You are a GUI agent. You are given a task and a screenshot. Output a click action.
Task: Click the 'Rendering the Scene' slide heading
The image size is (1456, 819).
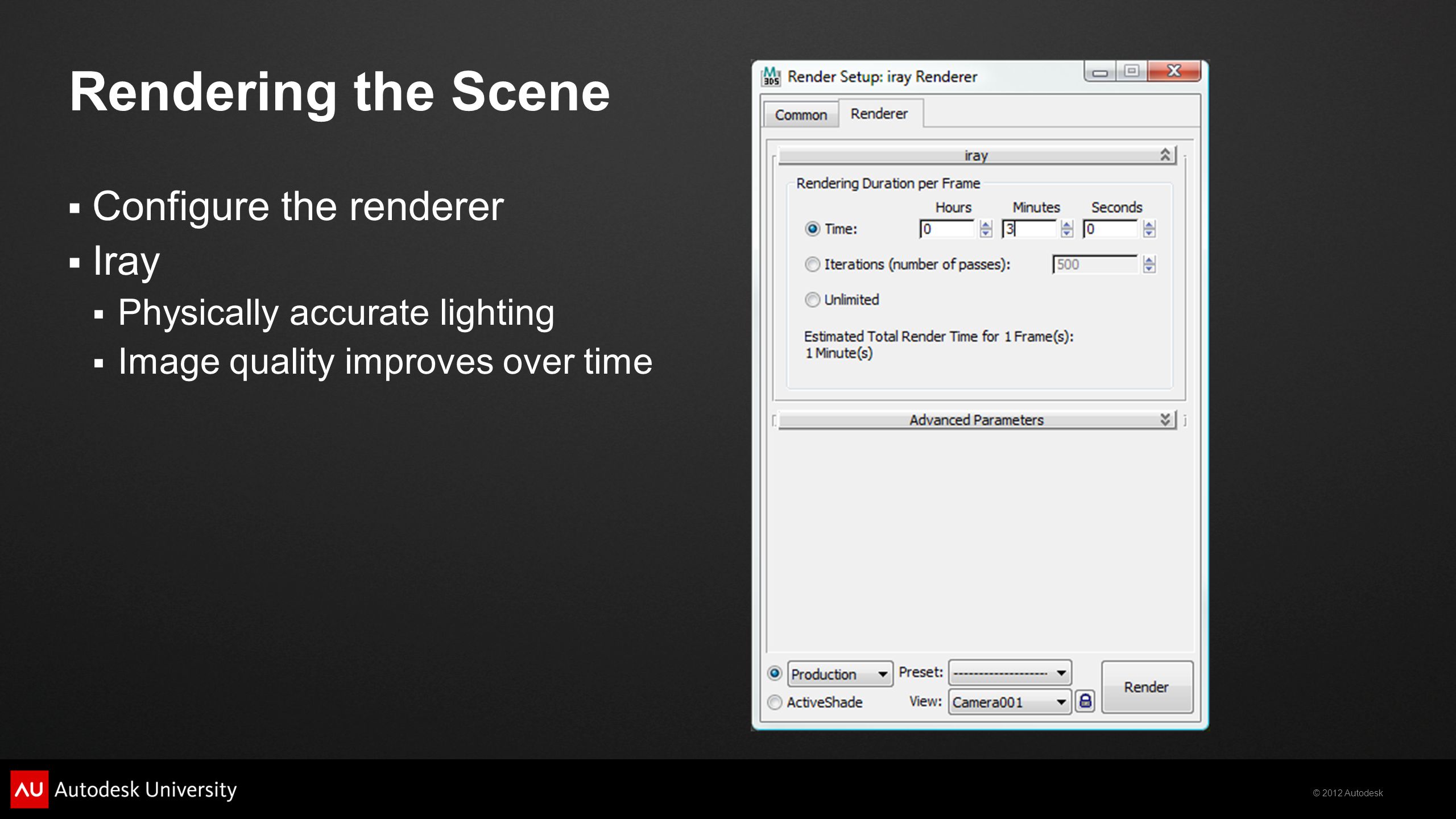[340, 92]
